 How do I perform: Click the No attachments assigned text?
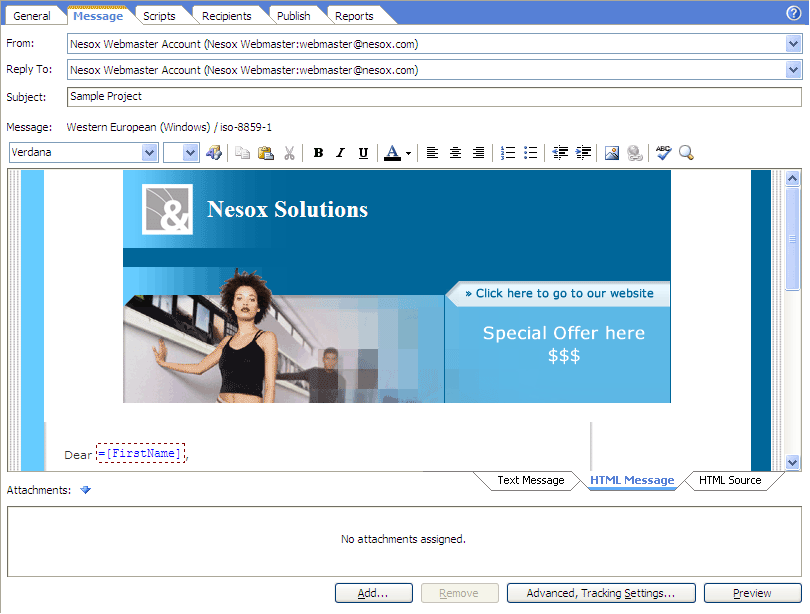pos(403,539)
